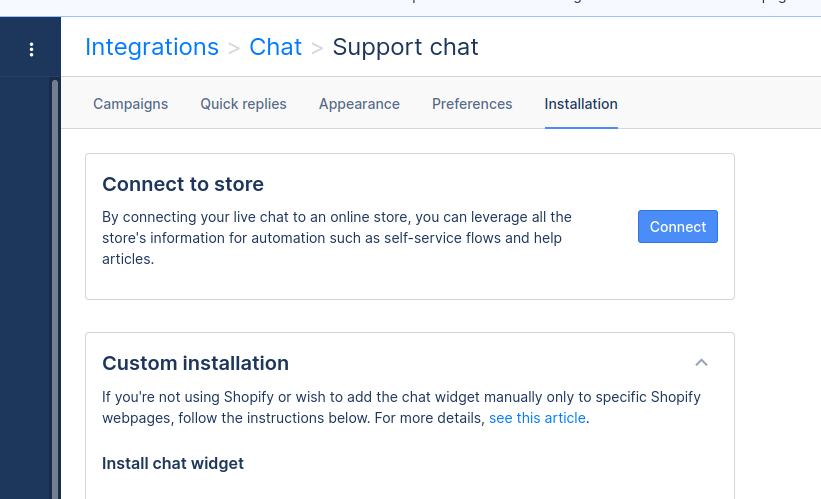This screenshot has width=821, height=499.
Task: Click the left sidebar scrollbar
Action: [55, 288]
